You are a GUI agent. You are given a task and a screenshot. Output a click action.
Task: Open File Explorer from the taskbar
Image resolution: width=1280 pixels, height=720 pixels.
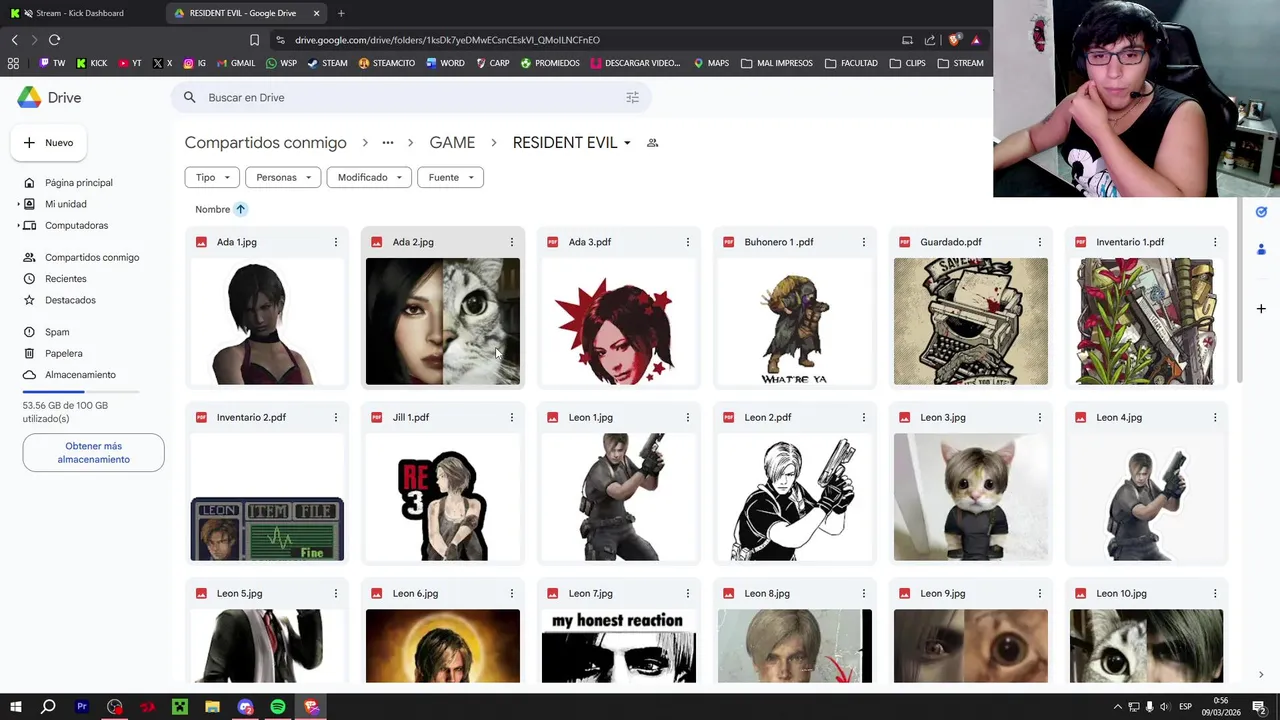(212, 707)
